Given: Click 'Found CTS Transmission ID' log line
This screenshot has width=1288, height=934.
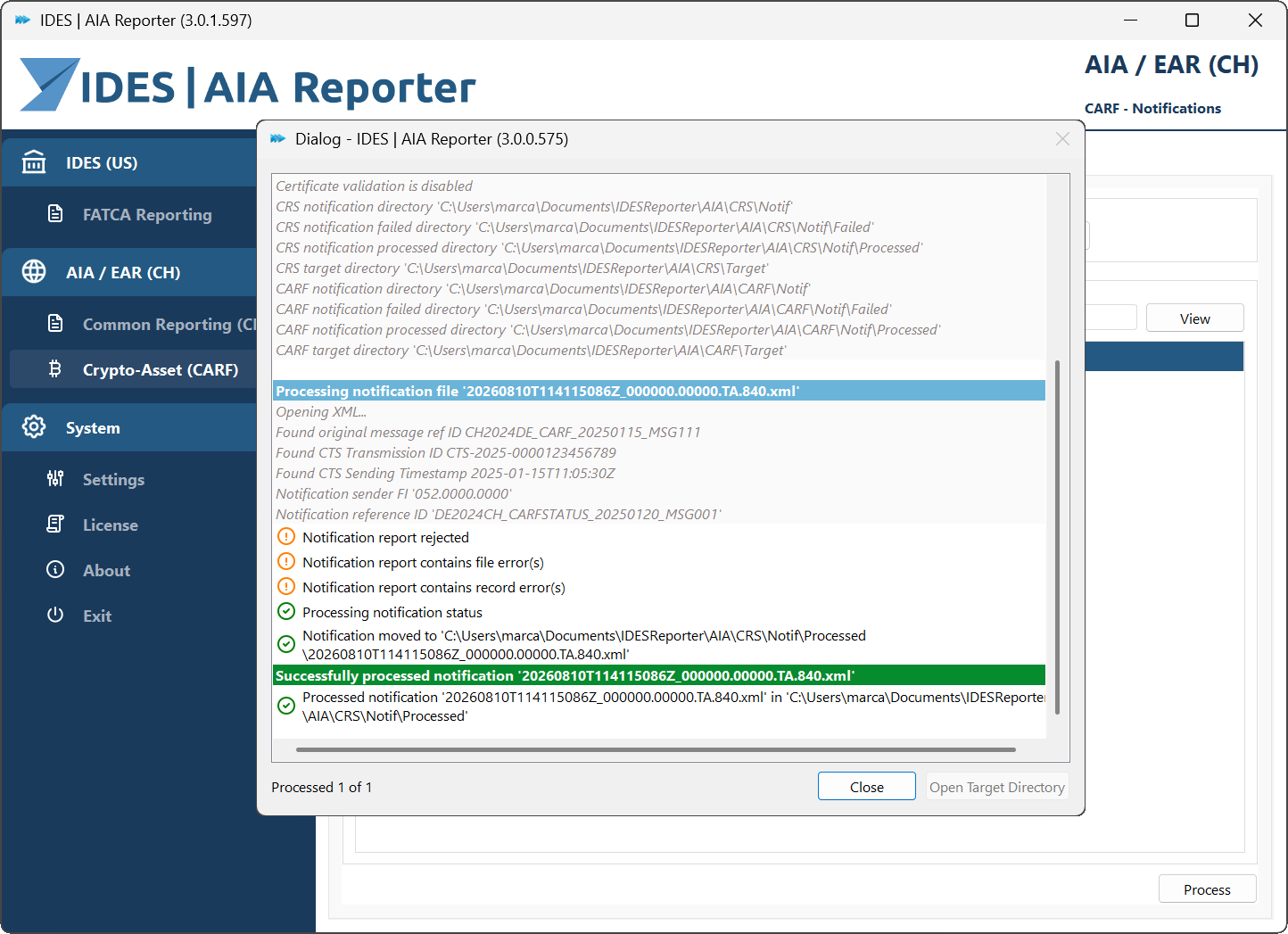Looking at the screenshot, I should 446,452.
